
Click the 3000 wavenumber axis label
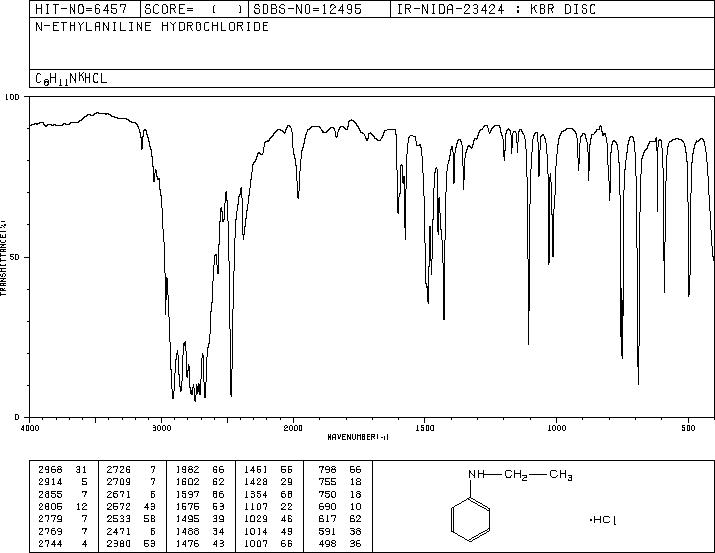(x=161, y=428)
